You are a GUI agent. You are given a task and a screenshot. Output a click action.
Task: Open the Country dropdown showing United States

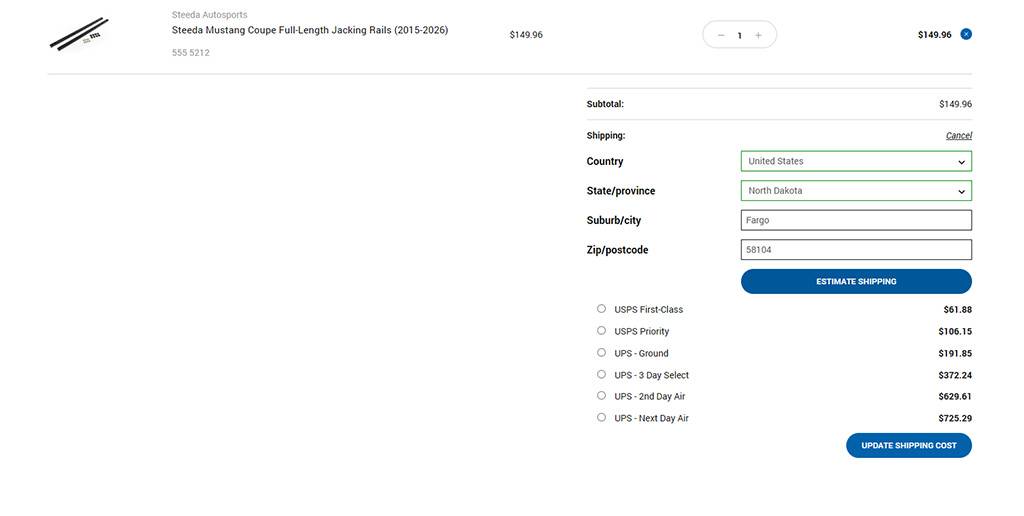point(856,161)
